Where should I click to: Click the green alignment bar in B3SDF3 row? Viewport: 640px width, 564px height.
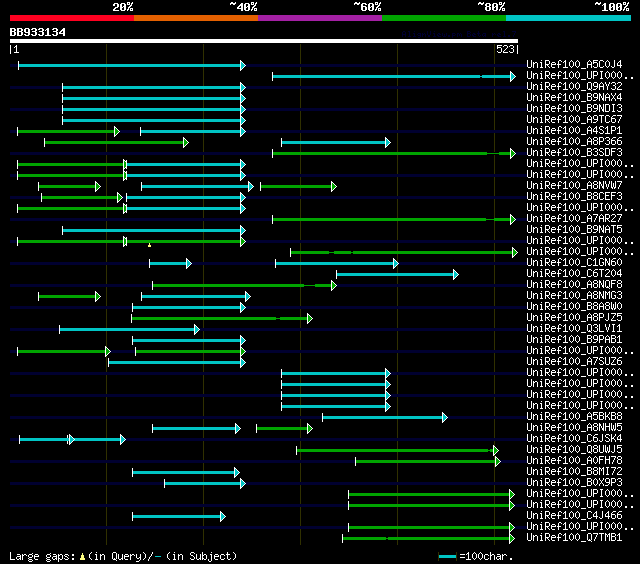[x=394, y=153]
